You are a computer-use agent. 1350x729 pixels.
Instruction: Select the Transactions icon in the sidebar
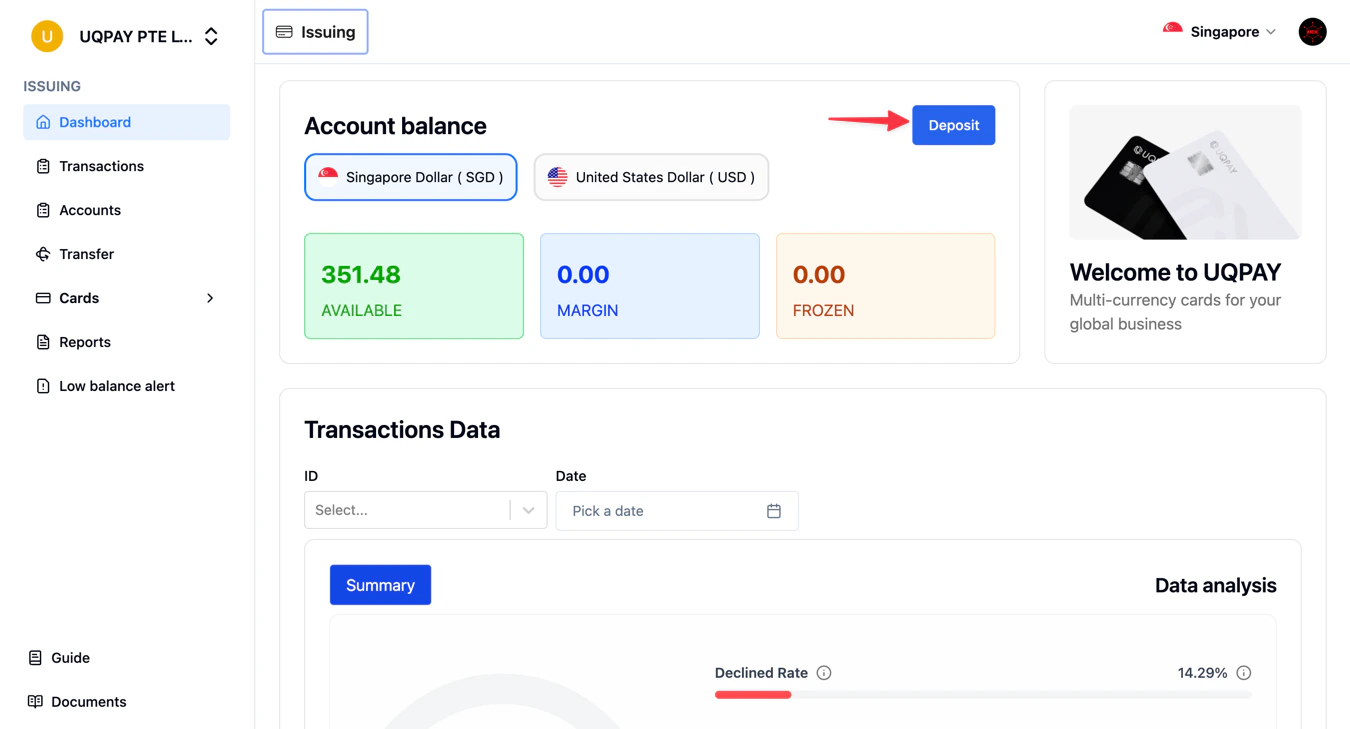point(42,165)
